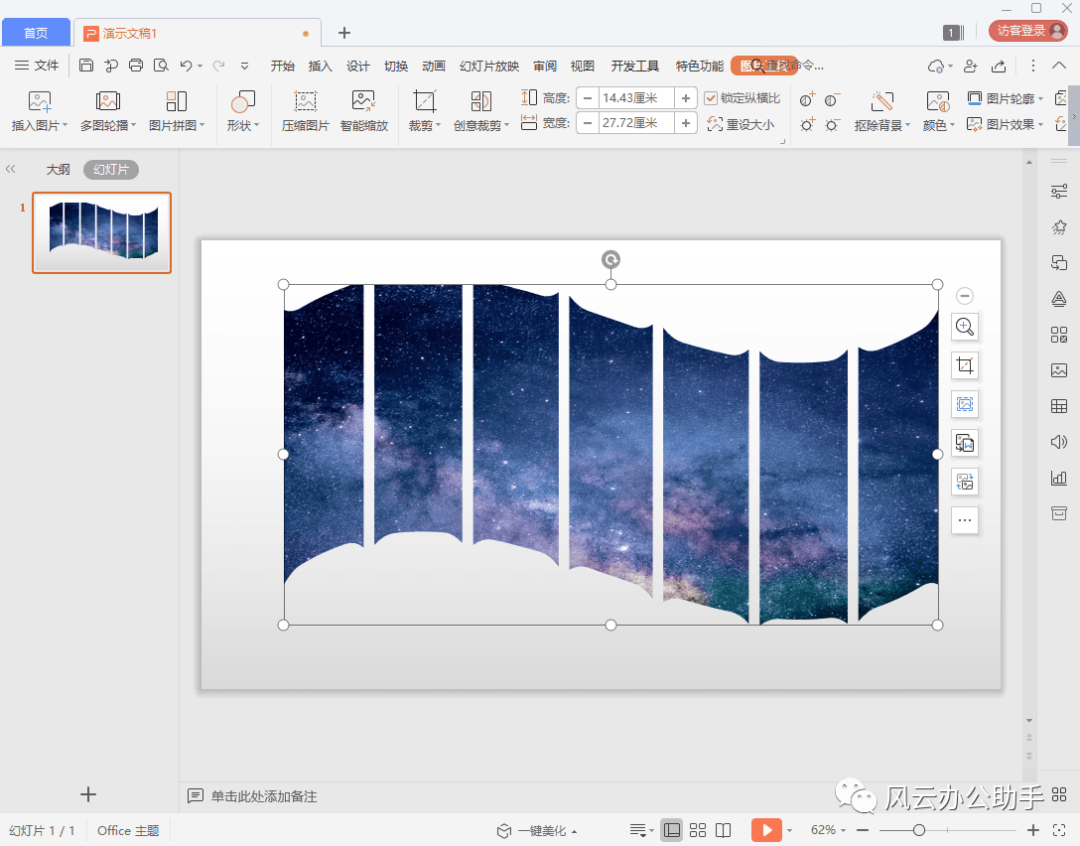Switch to grid view mode in status bar
This screenshot has width=1080, height=846.
point(697,830)
